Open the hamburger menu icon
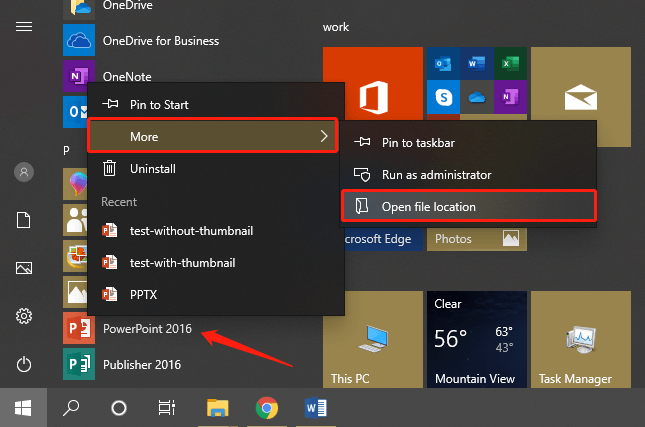 24,27
